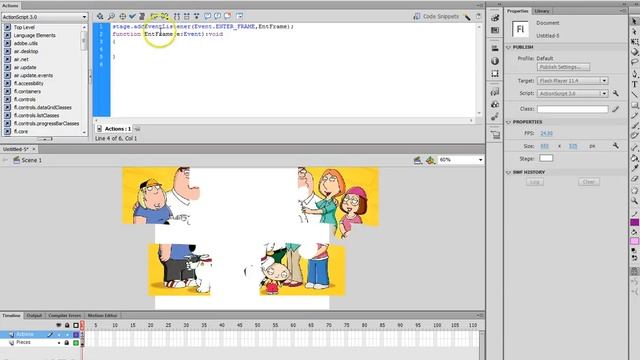Image resolution: width=640 pixels, height=360 pixels.
Task: Choose the Subselection tool
Action: click(x=634, y=31)
